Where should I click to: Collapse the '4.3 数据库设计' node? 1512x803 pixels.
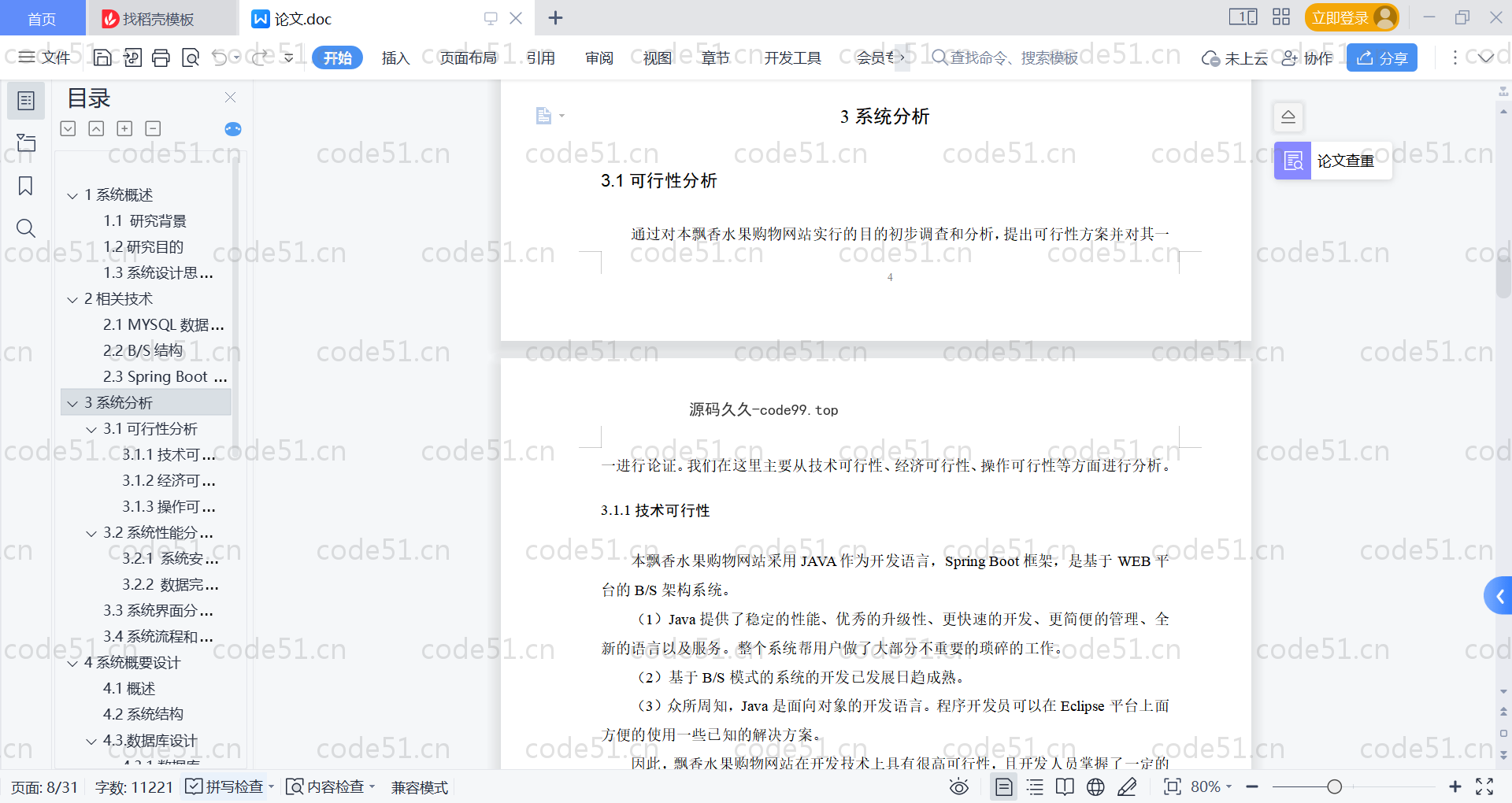91,742
